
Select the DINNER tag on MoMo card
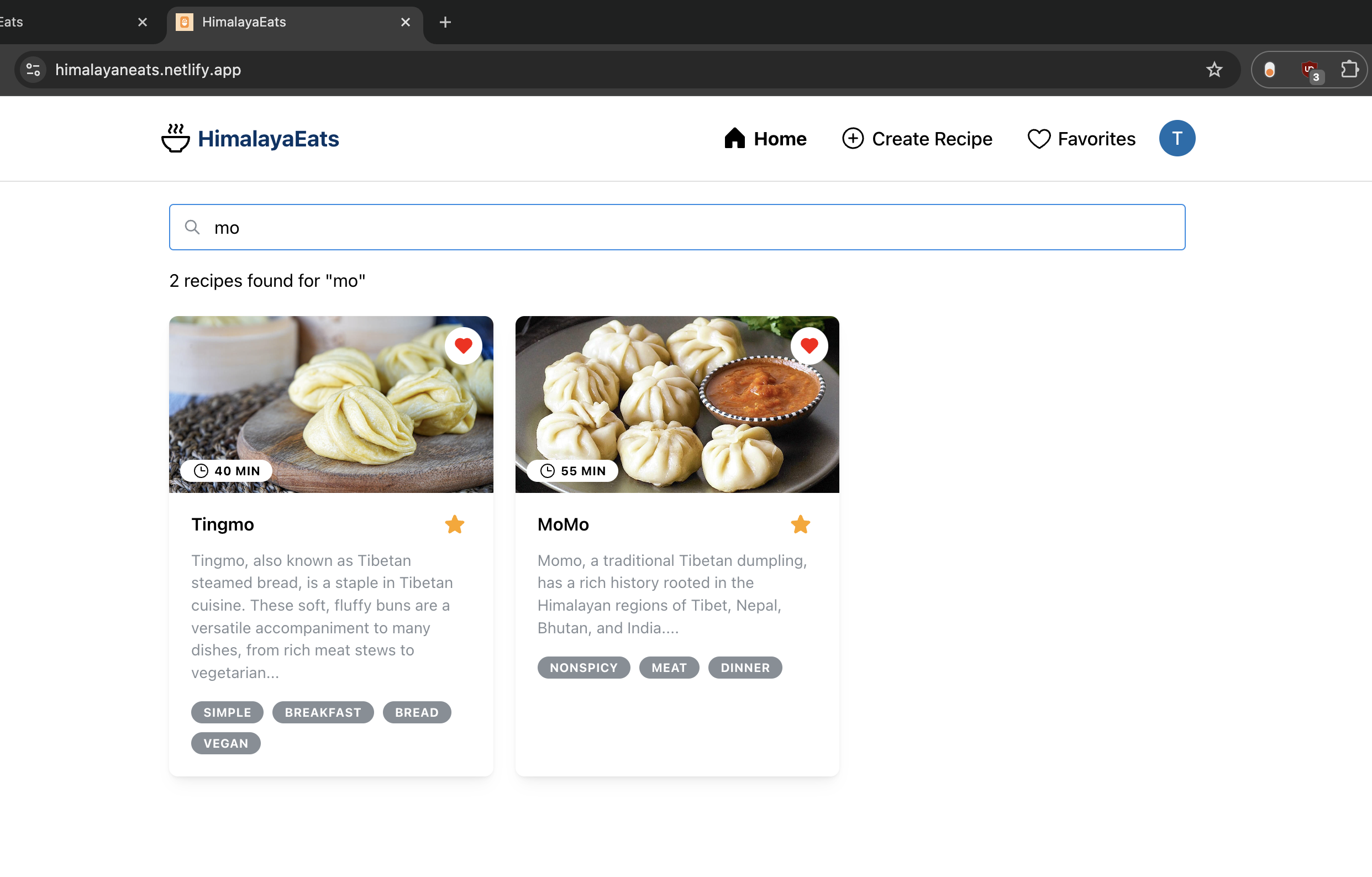[x=745, y=668]
